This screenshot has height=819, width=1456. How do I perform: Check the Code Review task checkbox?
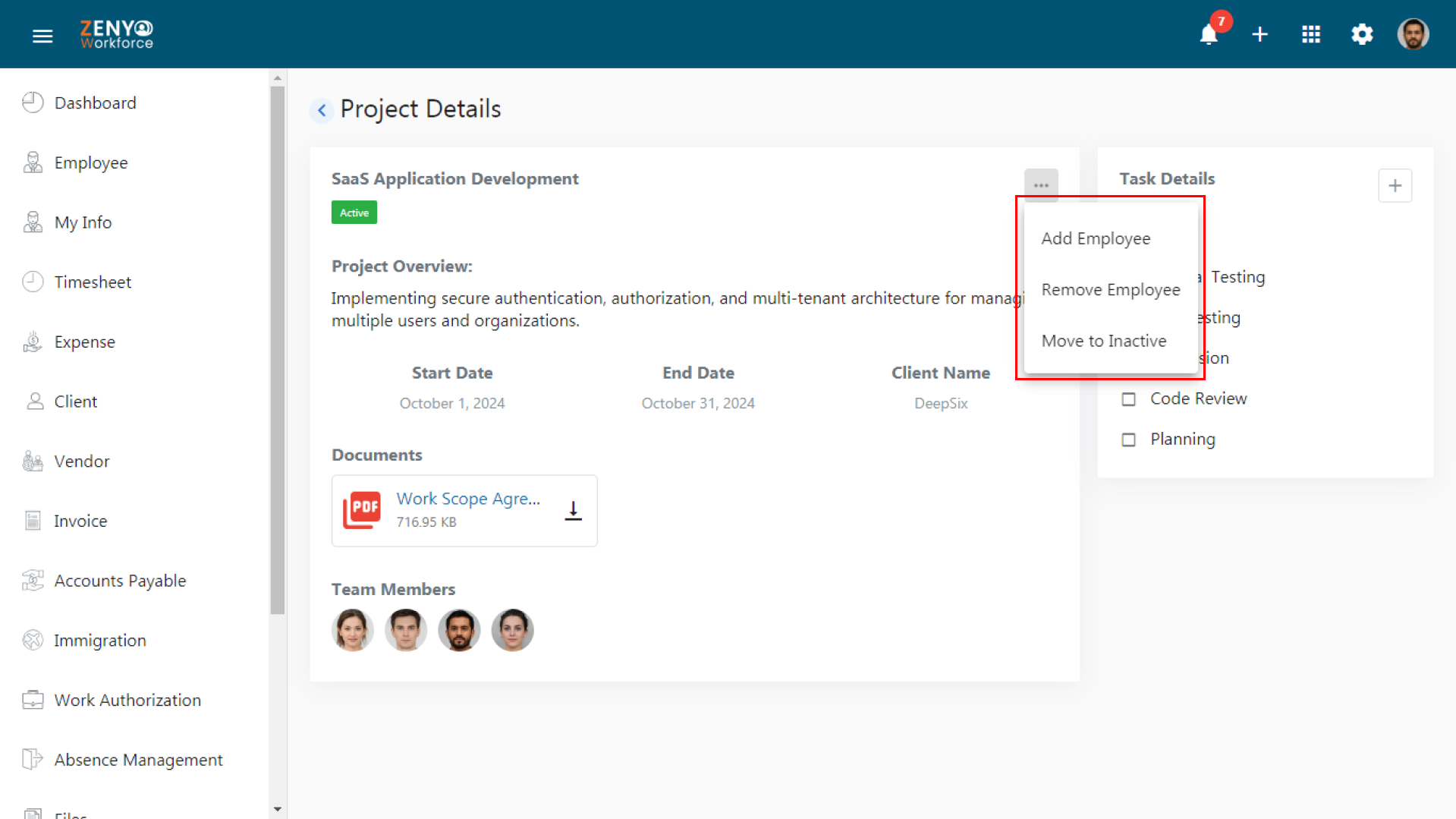1129,399
